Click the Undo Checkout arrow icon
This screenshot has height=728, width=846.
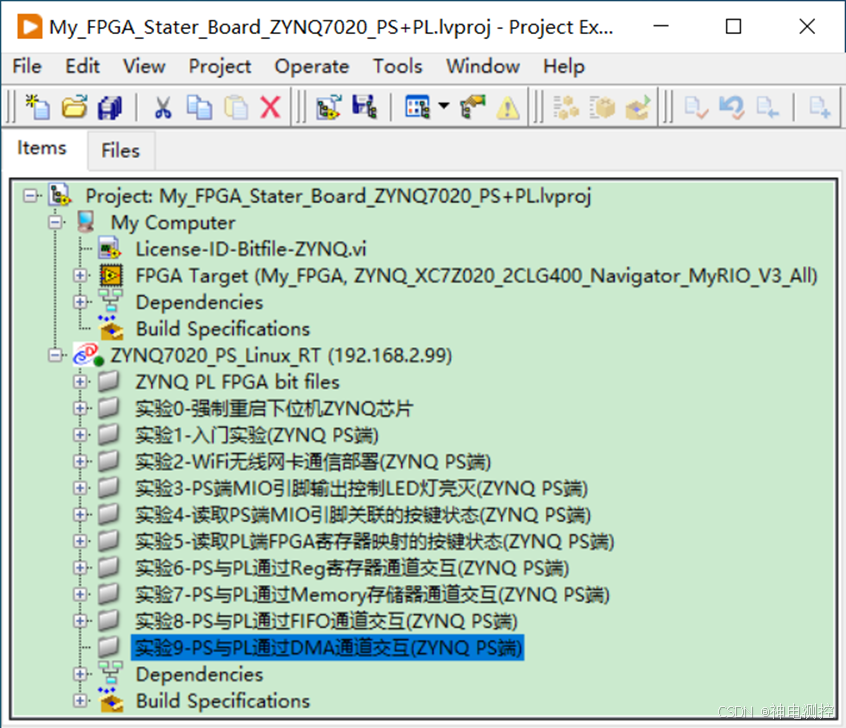[732, 106]
